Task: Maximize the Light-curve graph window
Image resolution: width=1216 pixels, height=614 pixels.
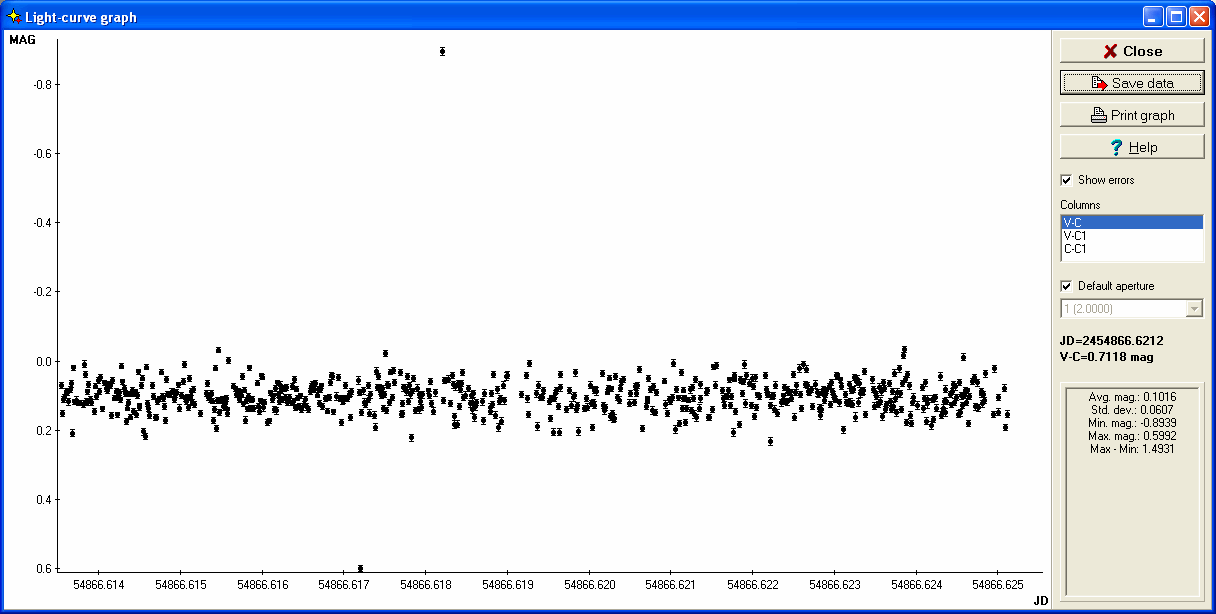Action: (x=1176, y=16)
